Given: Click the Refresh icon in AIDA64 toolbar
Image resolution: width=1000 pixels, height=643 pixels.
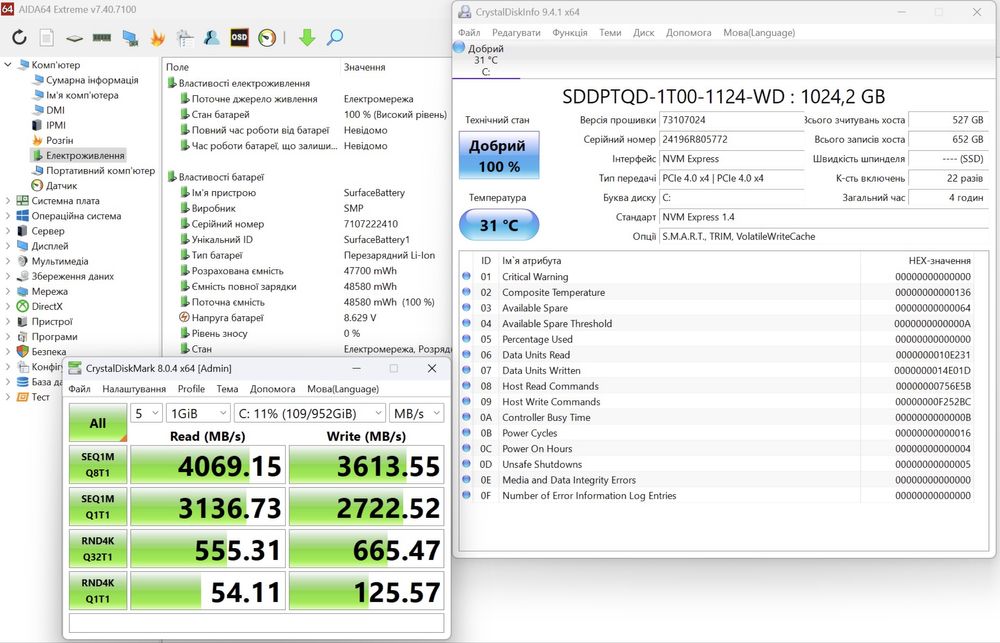Looking at the screenshot, I should coord(19,38).
